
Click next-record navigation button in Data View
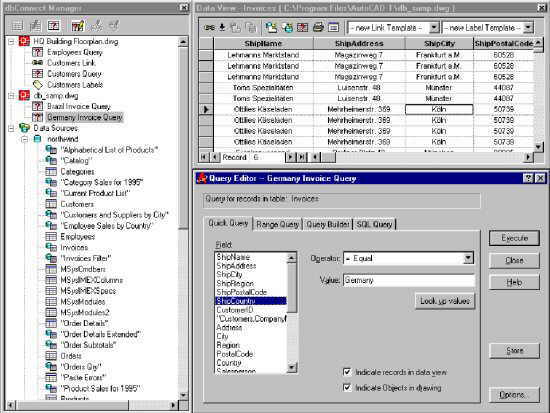tap(290, 157)
